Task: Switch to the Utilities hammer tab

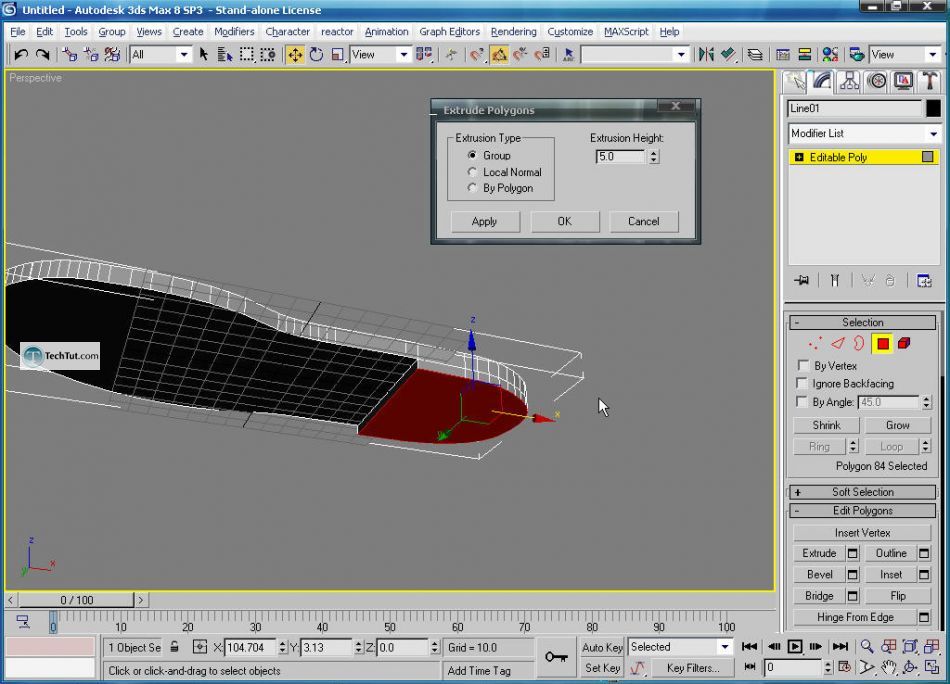Action: tap(929, 81)
